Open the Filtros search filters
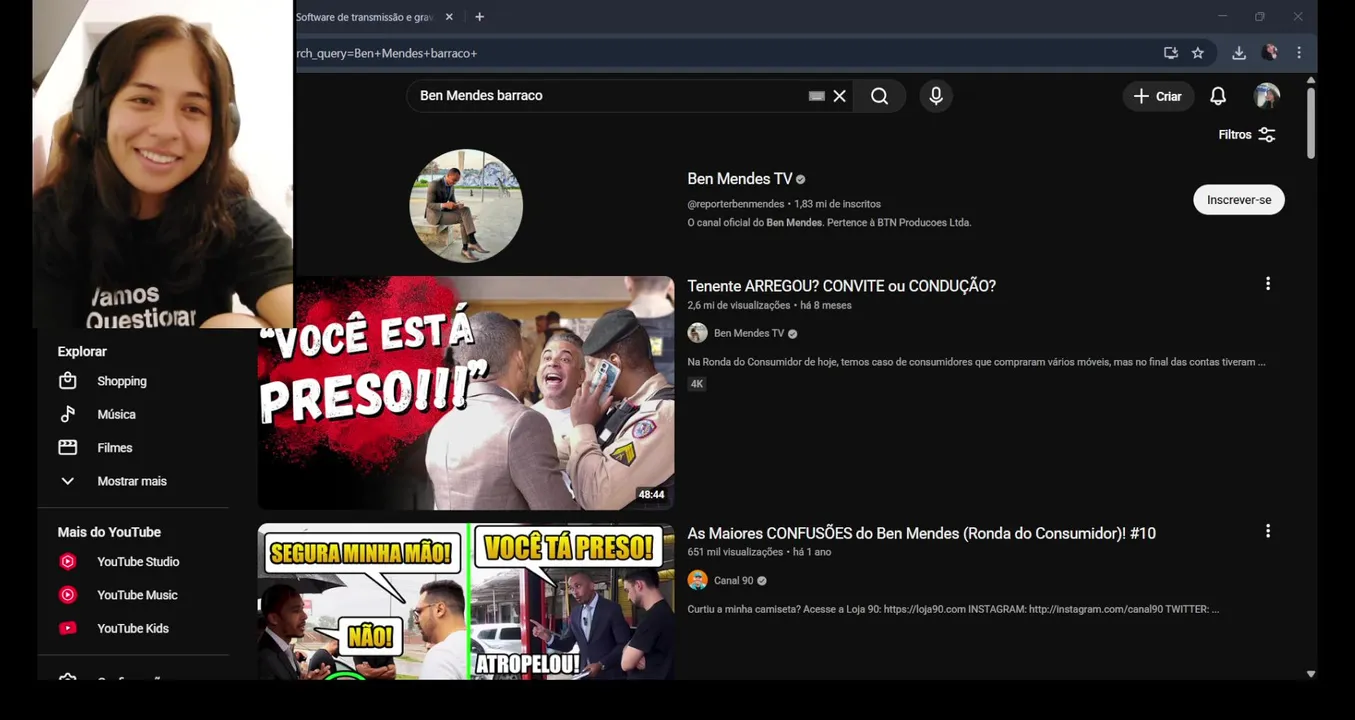This screenshot has width=1355, height=720. click(1247, 134)
